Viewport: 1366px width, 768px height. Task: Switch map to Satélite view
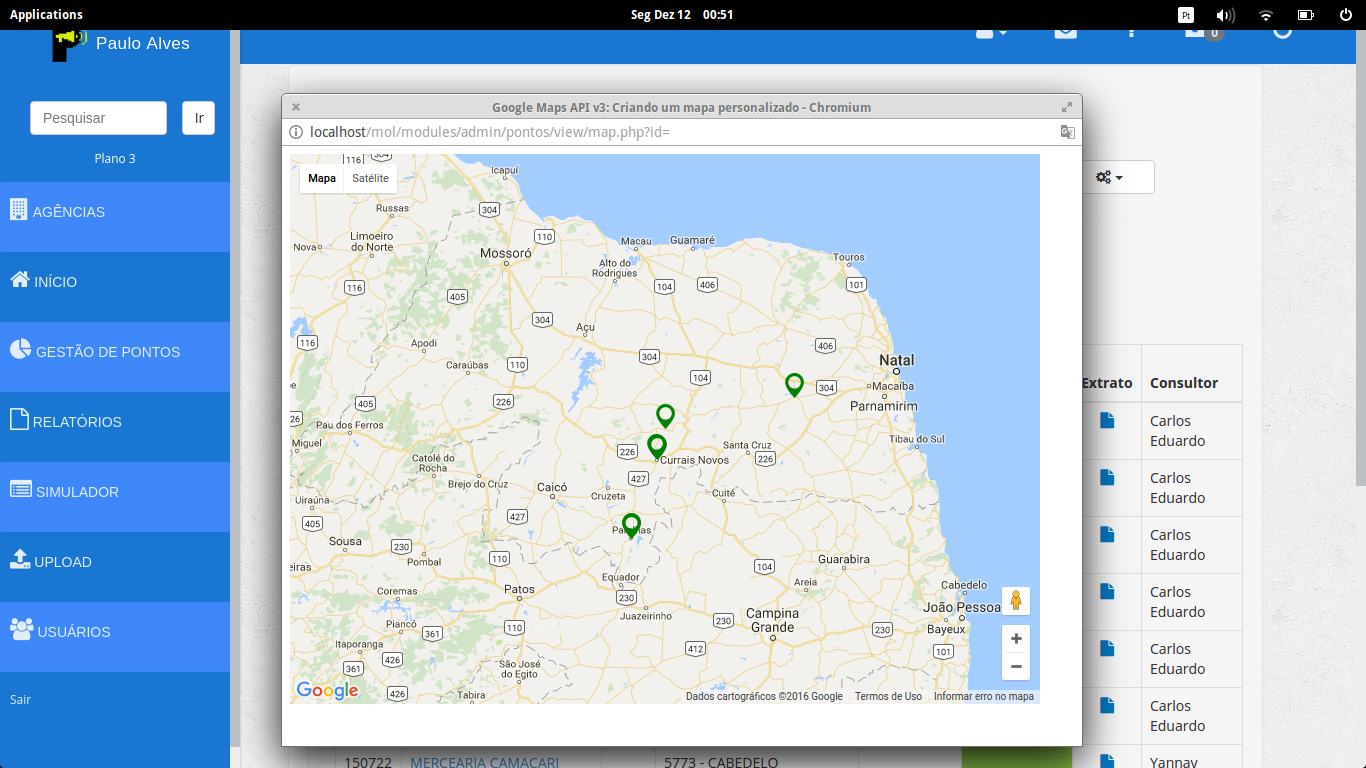click(x=370, y=178)
